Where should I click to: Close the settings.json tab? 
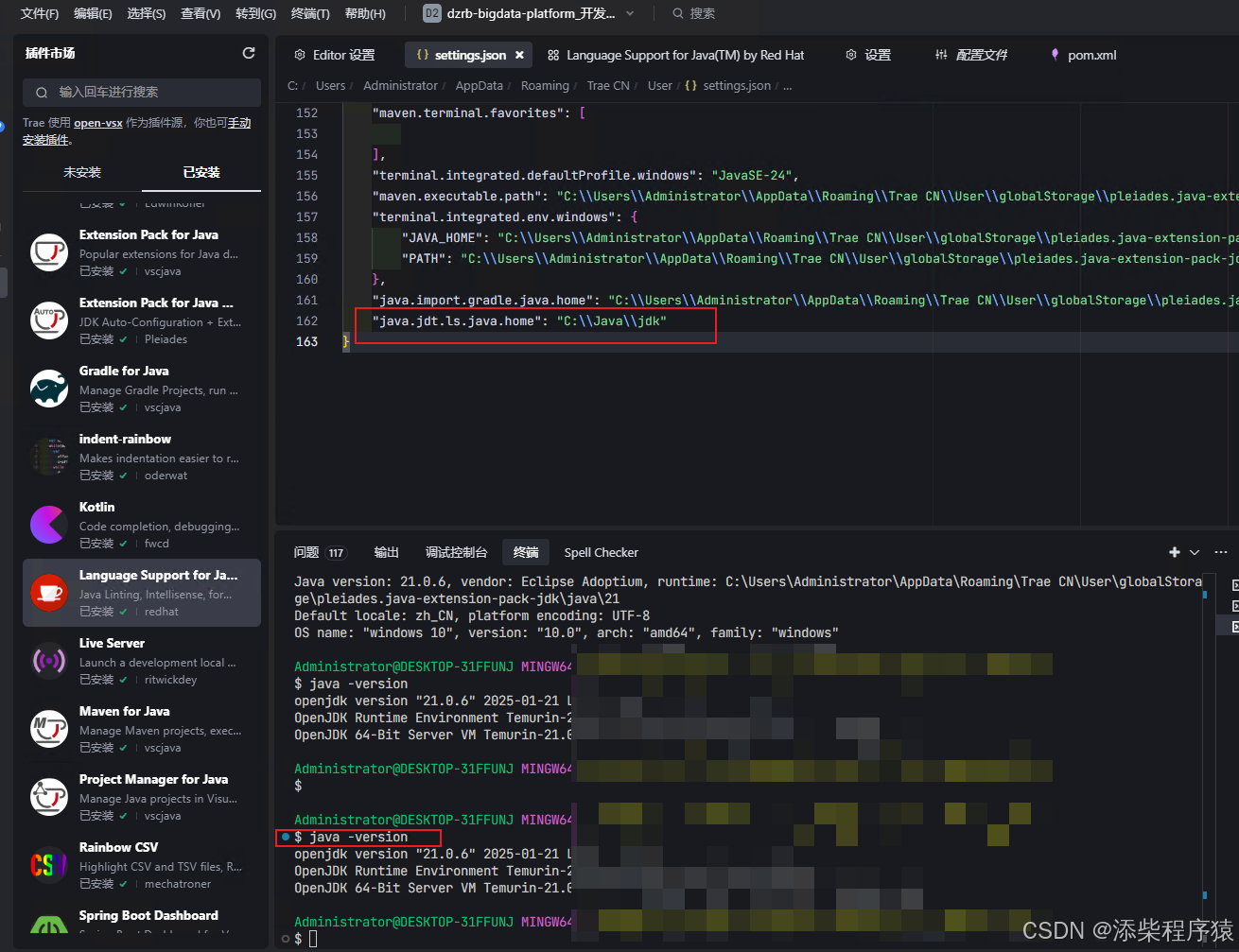click(519, 55)
